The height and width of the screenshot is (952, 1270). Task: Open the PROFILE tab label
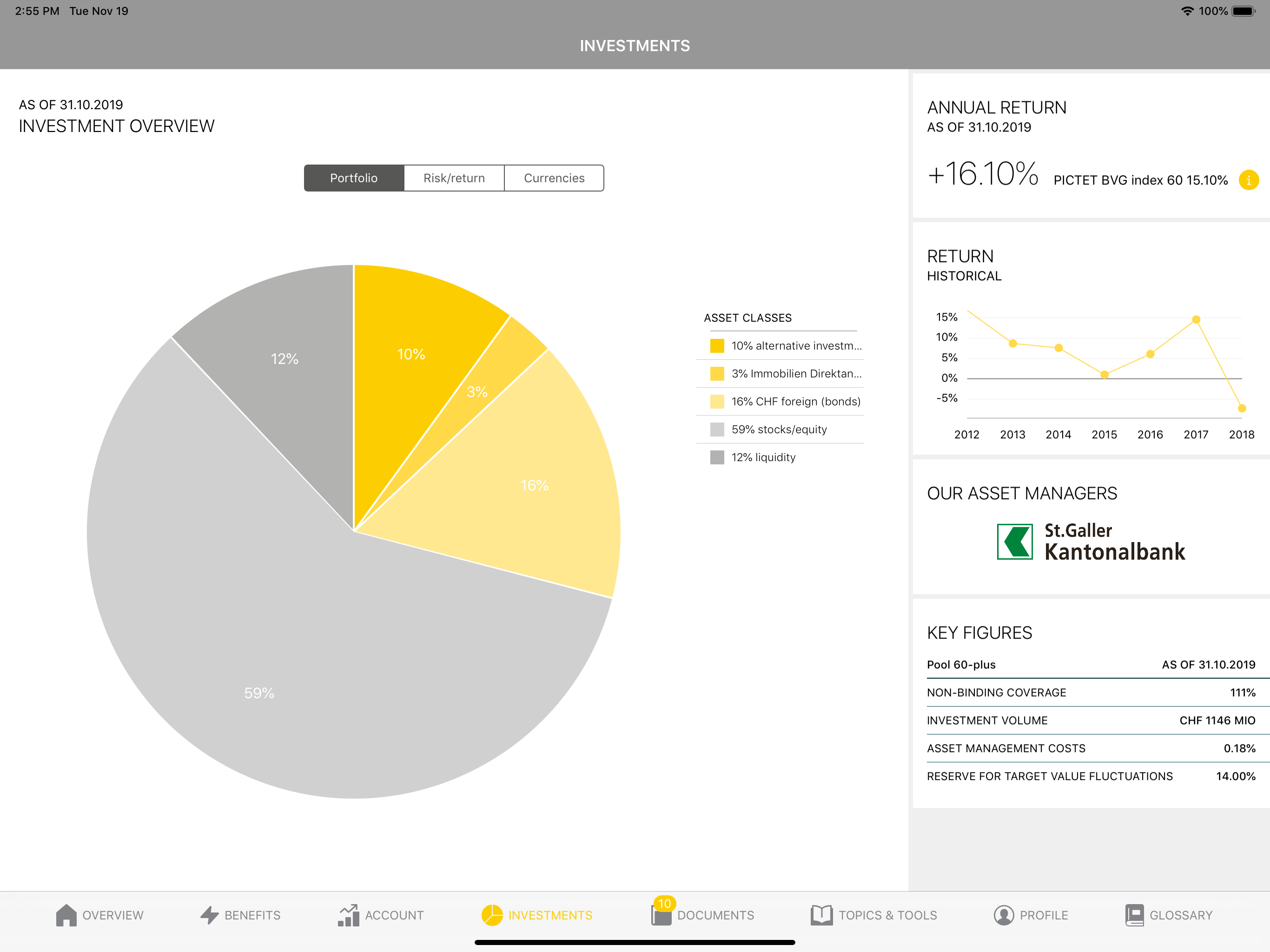[x=1044, y=915]
